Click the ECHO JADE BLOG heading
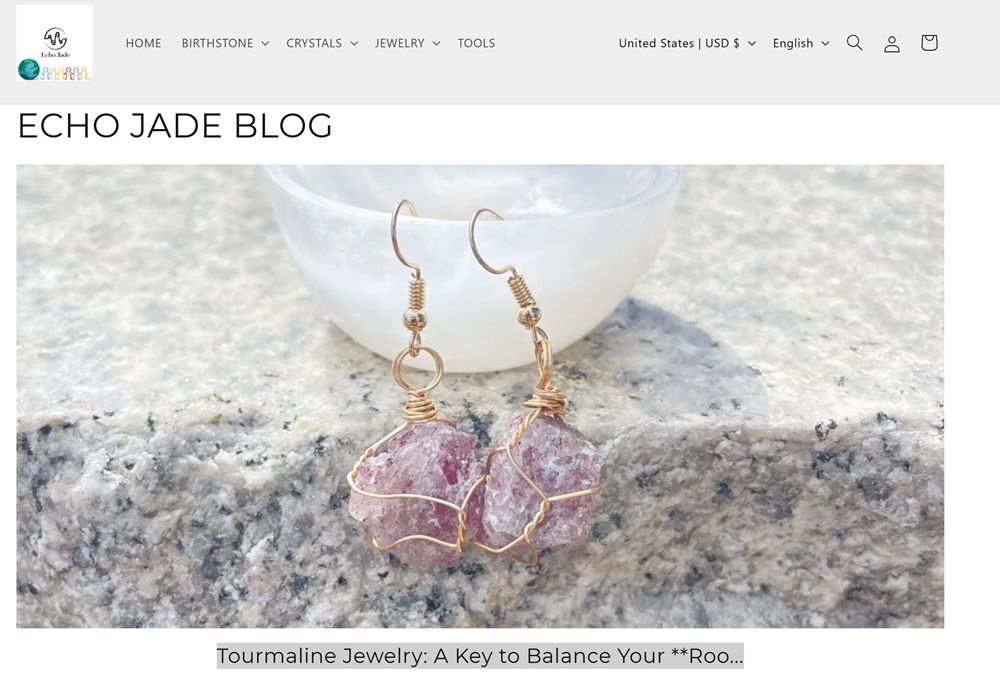Viewport: 1000px width, 676px height. click(x=175, y=125)
